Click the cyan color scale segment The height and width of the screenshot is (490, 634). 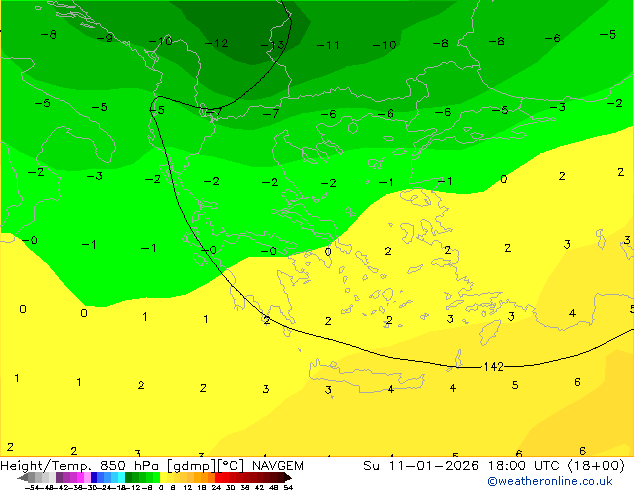click(x=121, y=477)
